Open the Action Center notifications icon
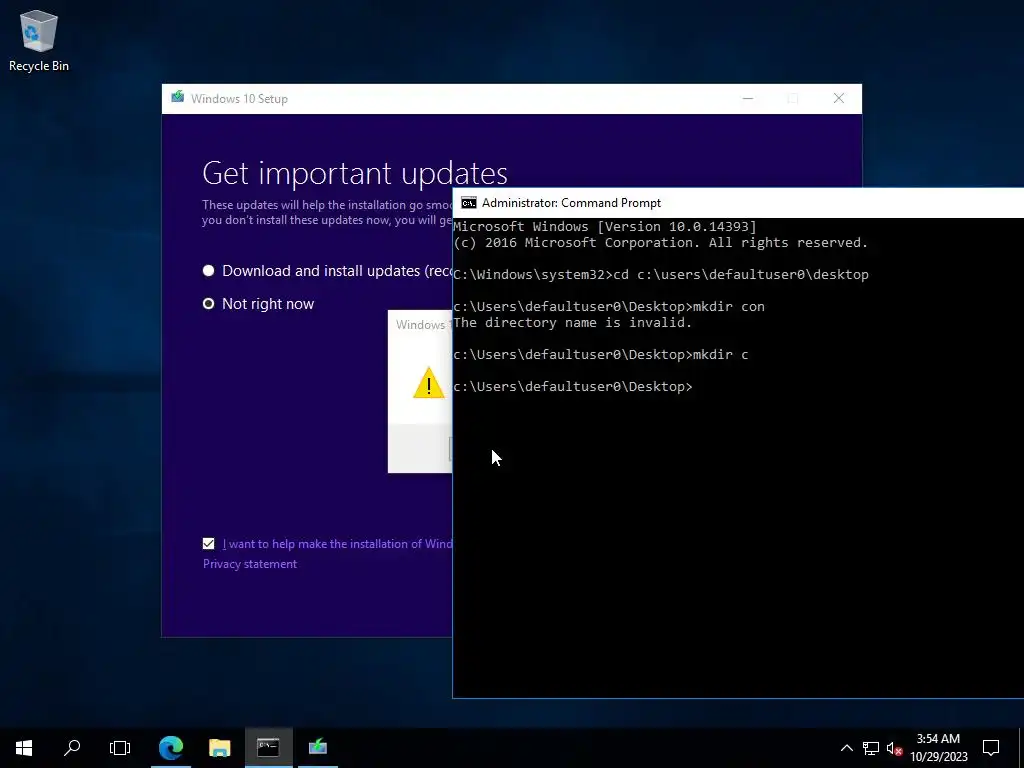The height and width of the screenshot is (768, 1024). [991, 748]
